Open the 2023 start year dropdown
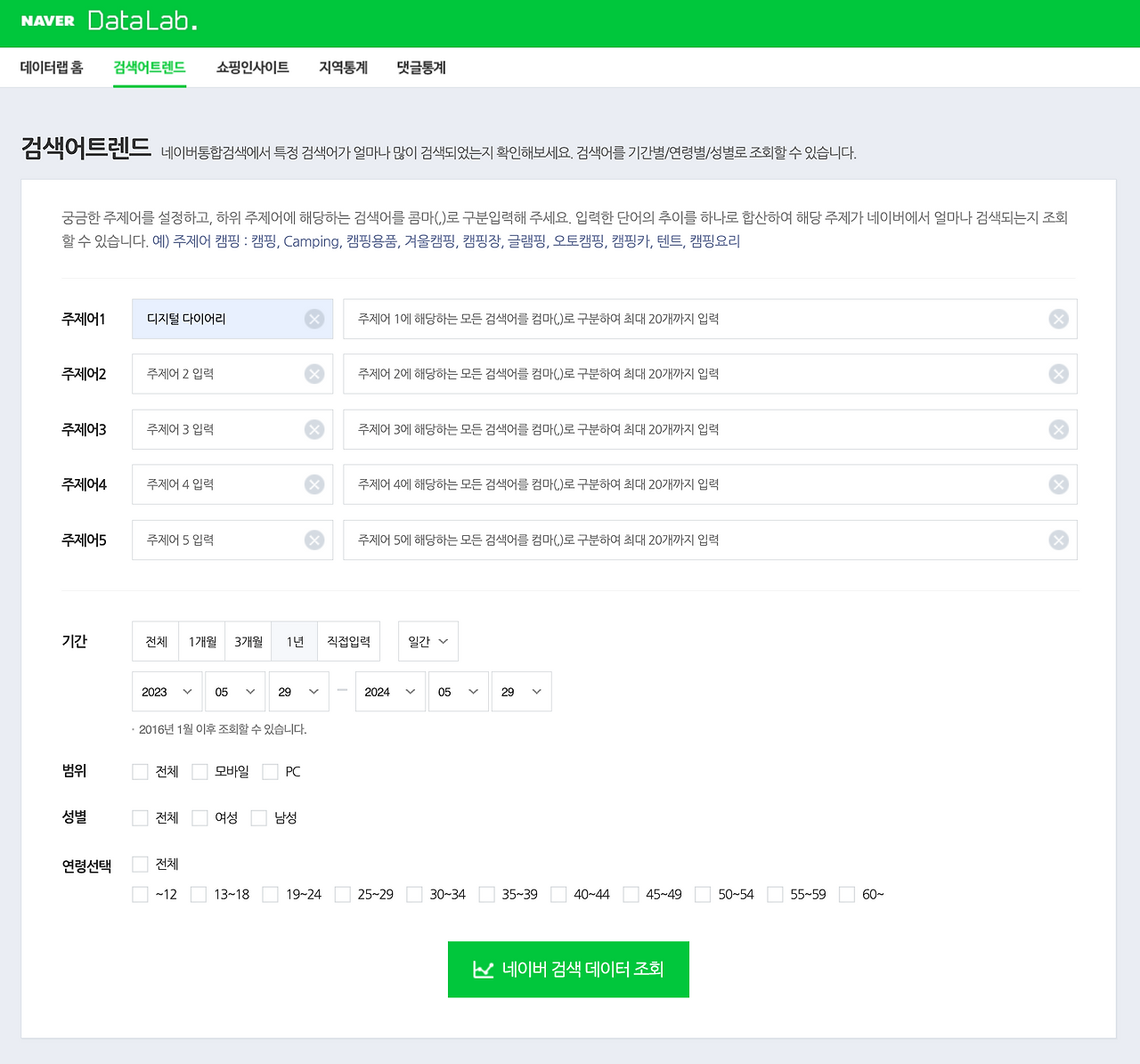Screen dimensions: 1140x1064 coord(167,691)
